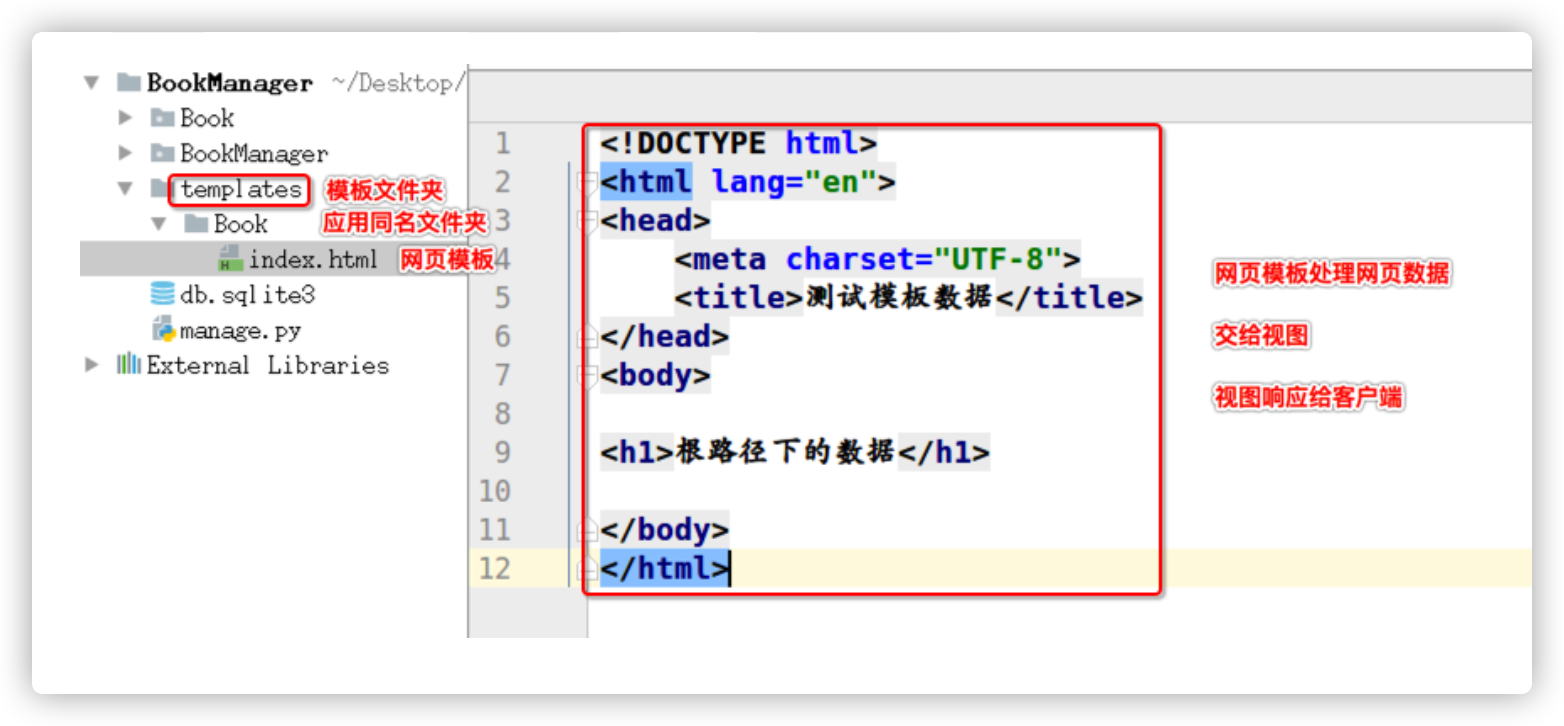Click fold end marker beside </head> line

click(x=588, y=337)
